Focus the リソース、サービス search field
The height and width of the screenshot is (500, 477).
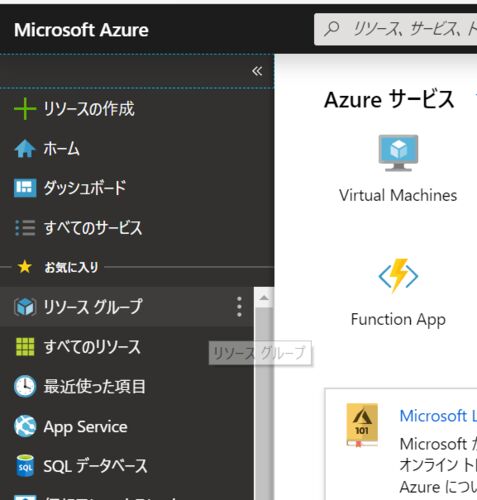pyautogui.click(x=395, y=29)
